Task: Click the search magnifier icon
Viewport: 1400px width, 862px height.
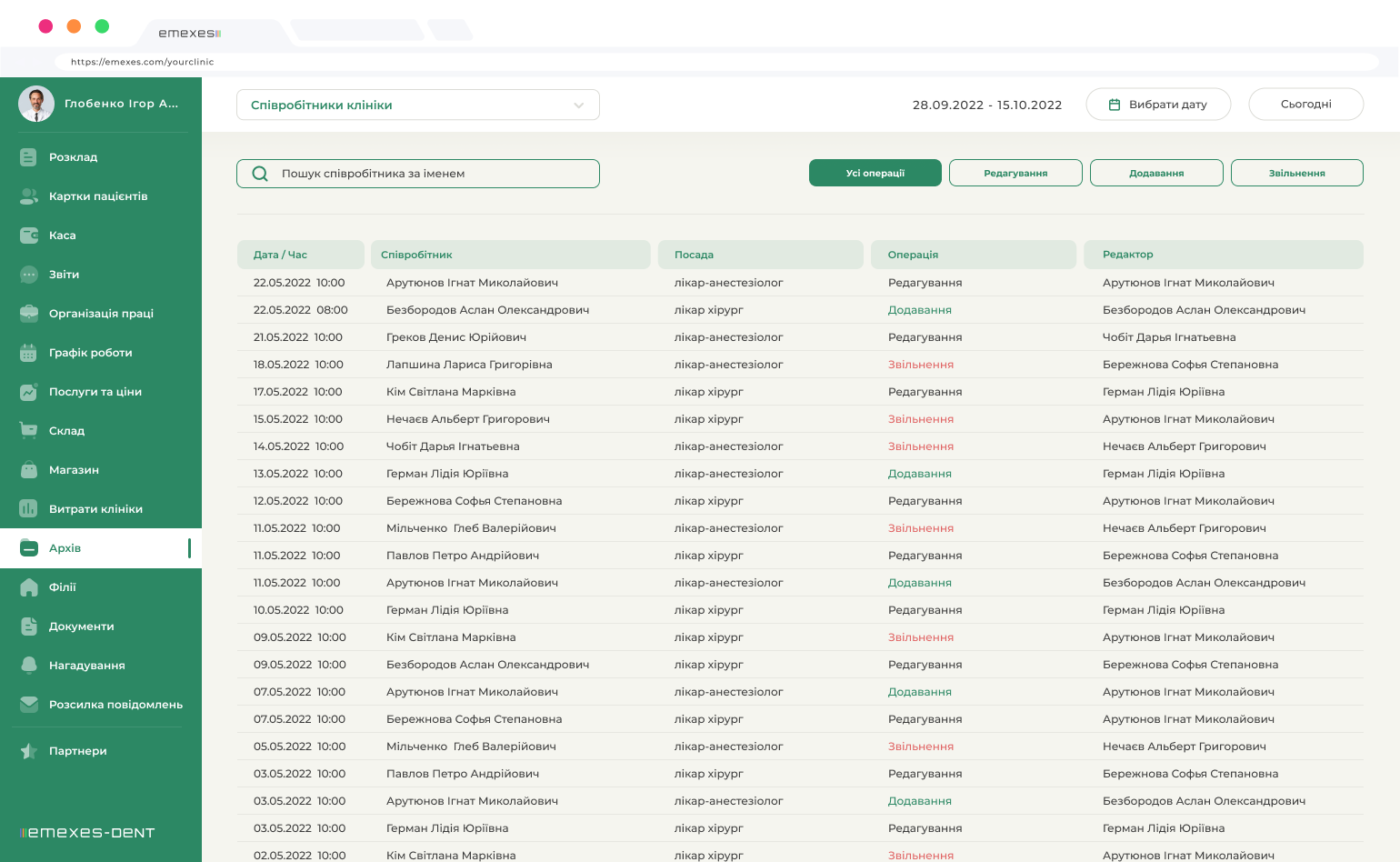Action: pos(260,174)
